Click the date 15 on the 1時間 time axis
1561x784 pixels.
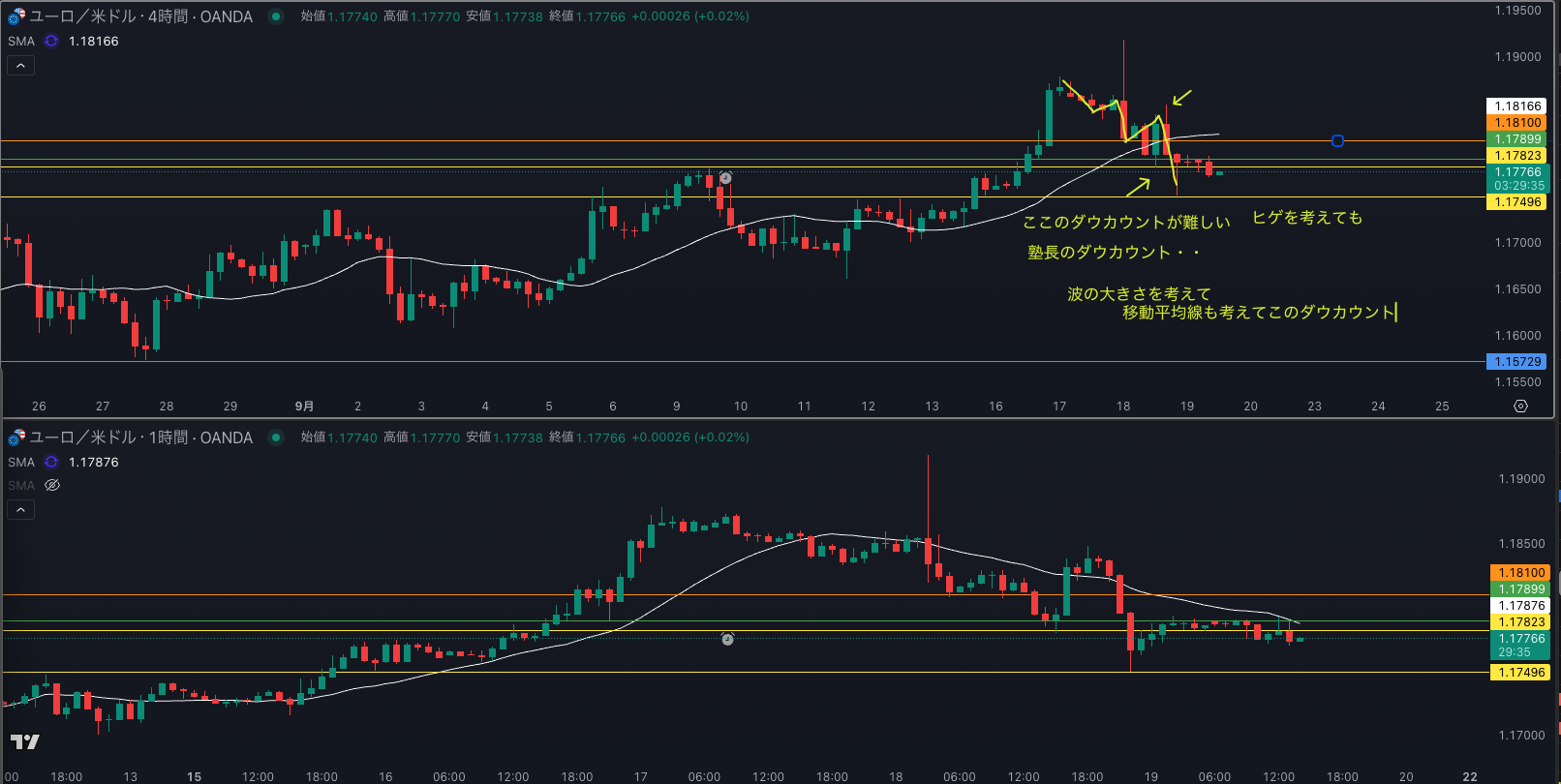point(194,777)
